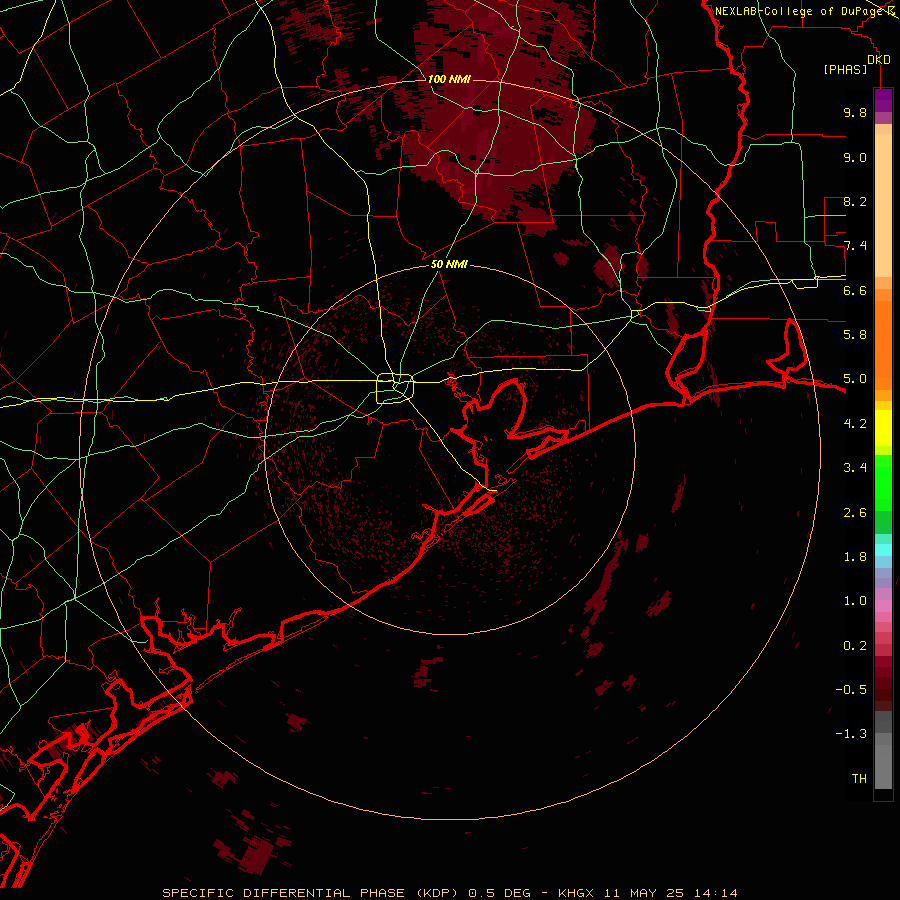Click the 1.0 value on the color scale

[x=855, y=601]
